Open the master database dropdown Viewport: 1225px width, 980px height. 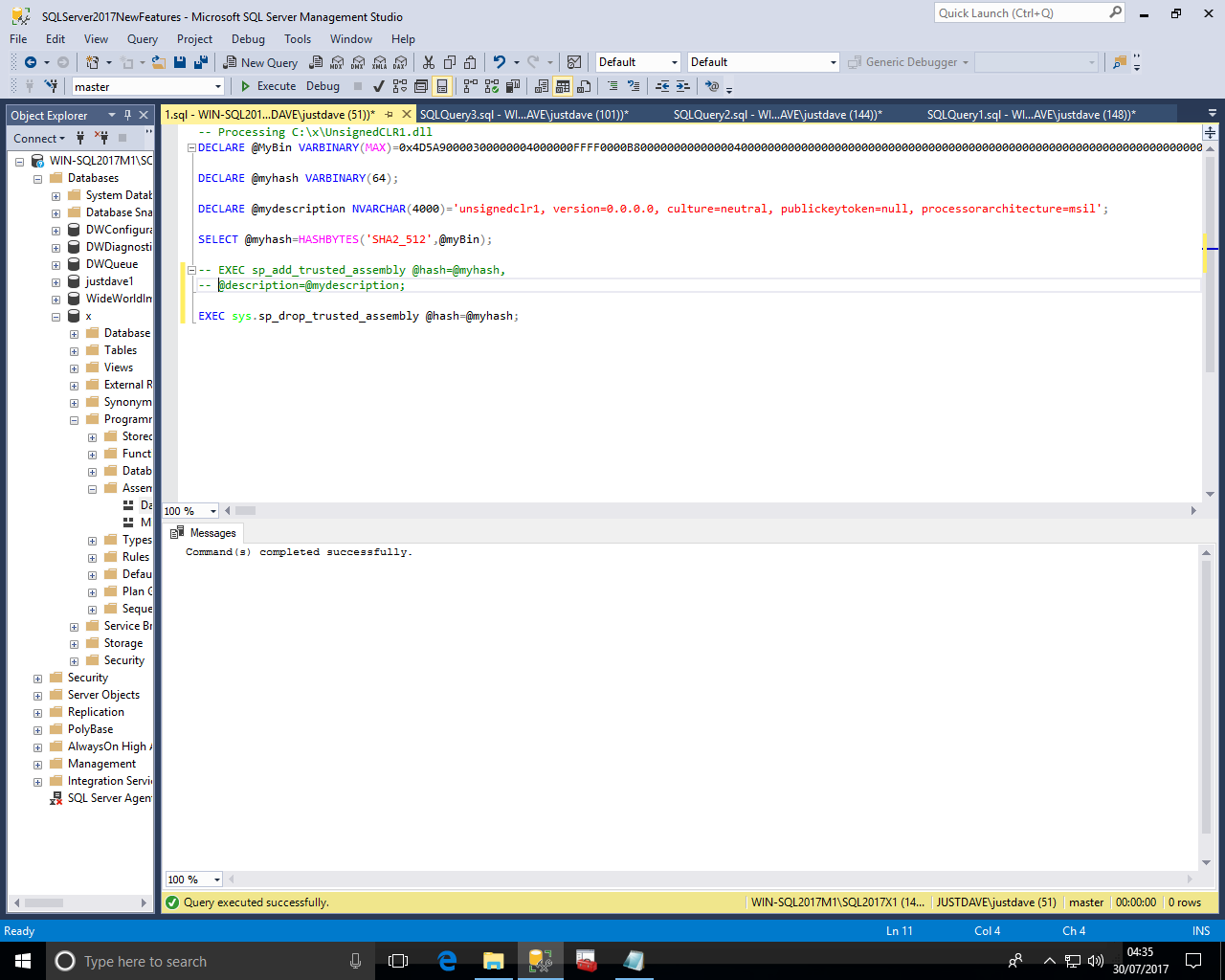click(x=218, y=86)
